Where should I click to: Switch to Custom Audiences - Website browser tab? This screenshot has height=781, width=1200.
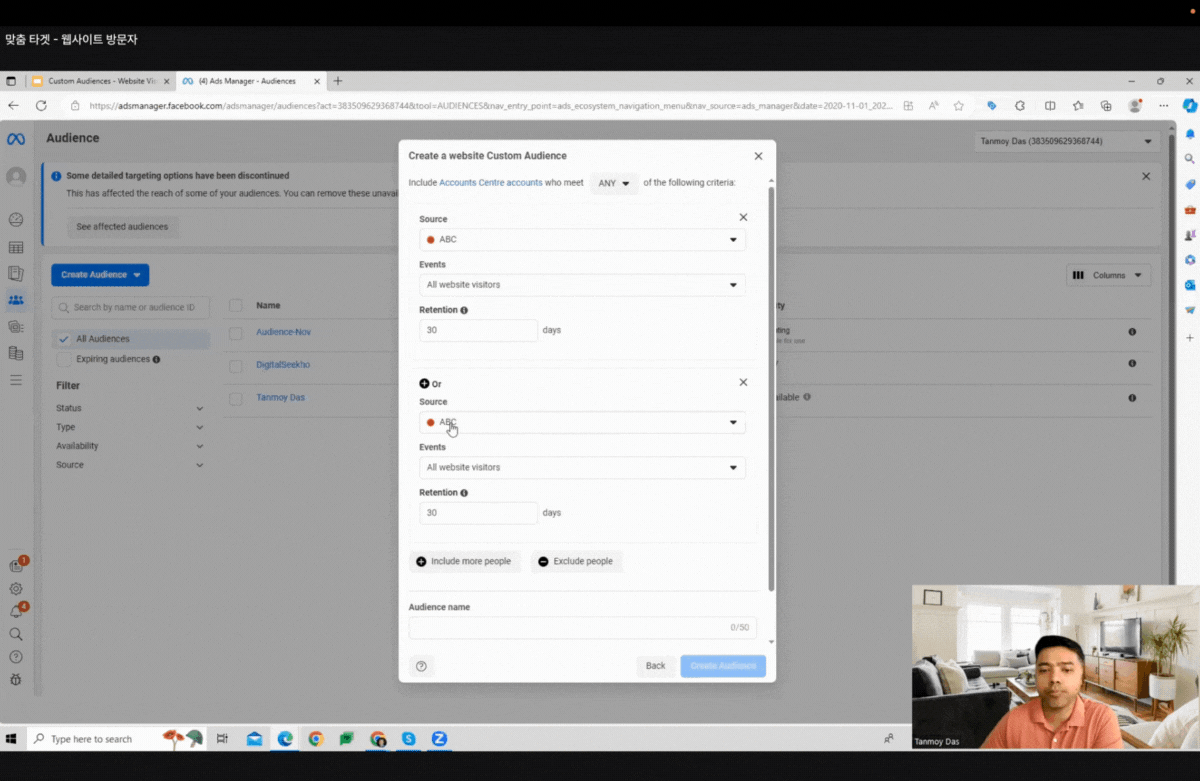pyautogui.click(x=100, y=81)
